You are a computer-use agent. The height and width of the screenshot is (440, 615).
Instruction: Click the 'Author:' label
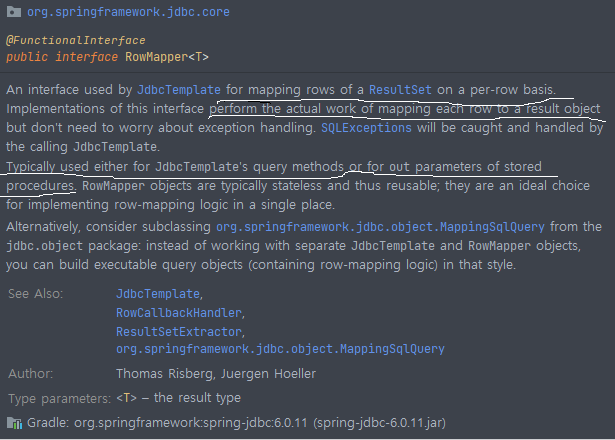point(31,373)
